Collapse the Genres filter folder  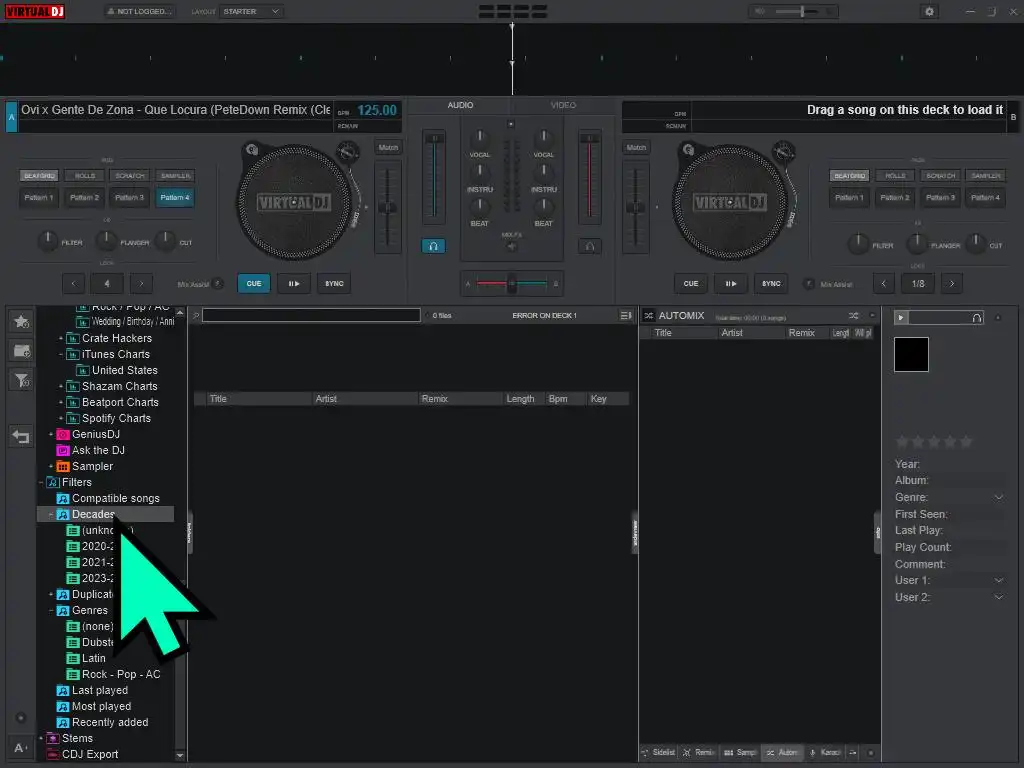click(51, 611)
